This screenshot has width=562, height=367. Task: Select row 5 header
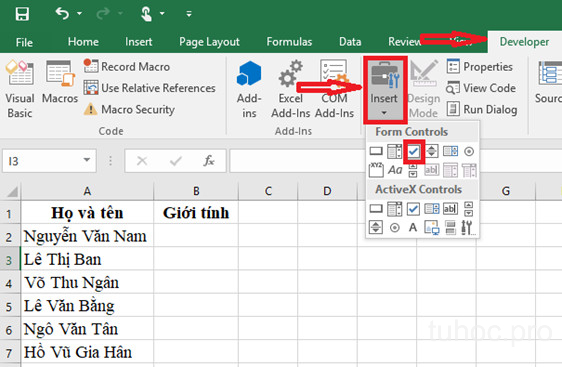coord(9,306)
